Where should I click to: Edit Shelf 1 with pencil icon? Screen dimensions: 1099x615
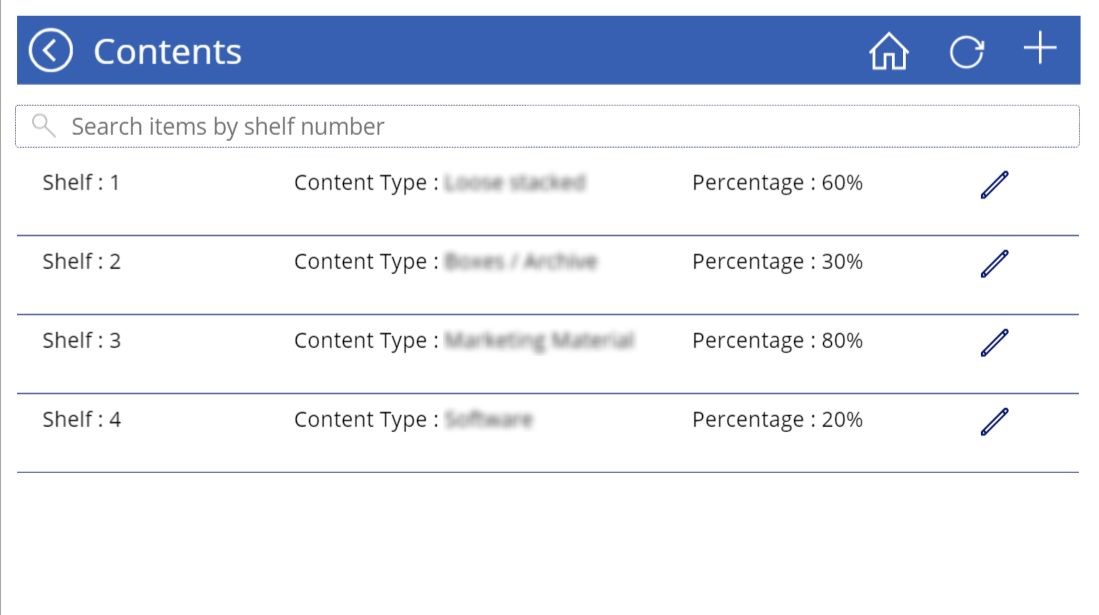tap(995, 184)
